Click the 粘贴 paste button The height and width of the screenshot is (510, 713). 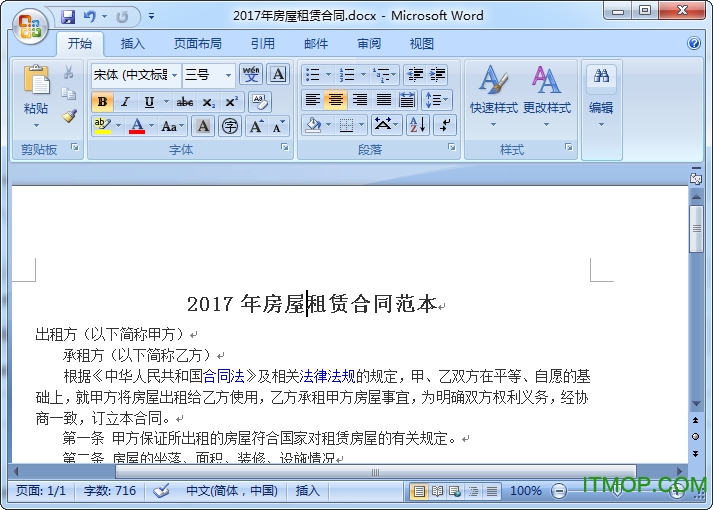click(x=36, y=95)
